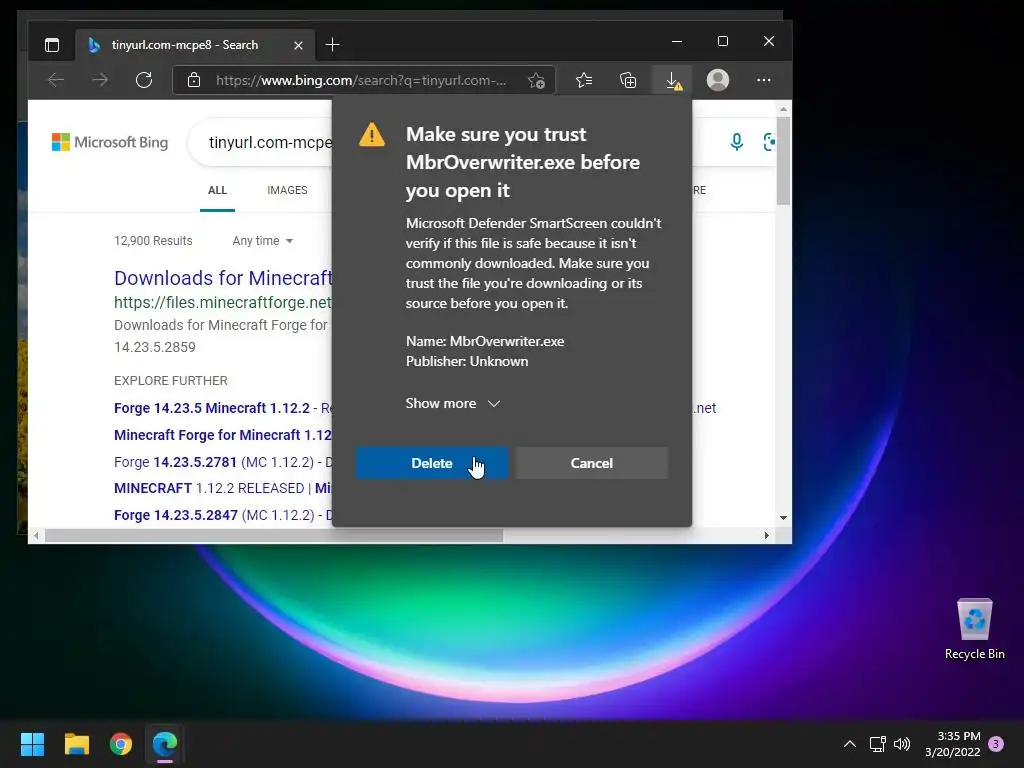Viewport: 1024px width, 768px height.
Task: Open Minecraft Forge for Minecraft 1.12 link
Action: [x=223, y=435]
